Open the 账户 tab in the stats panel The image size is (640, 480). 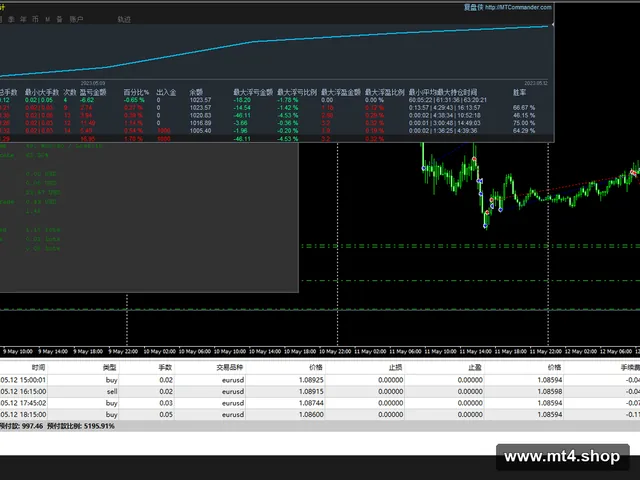pos(76,19)
